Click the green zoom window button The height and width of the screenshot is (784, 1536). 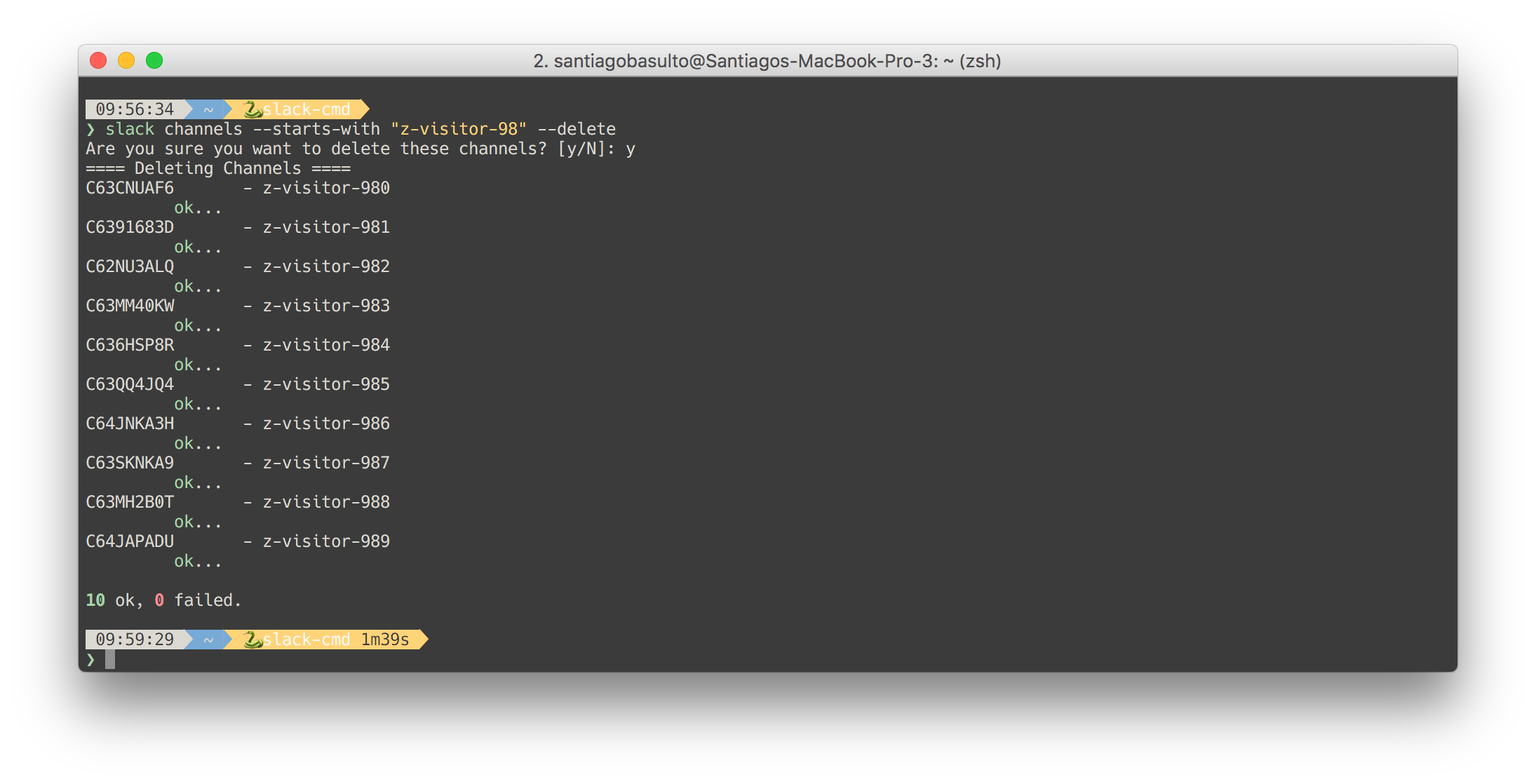pyautogui.click(x=154, y=61)
